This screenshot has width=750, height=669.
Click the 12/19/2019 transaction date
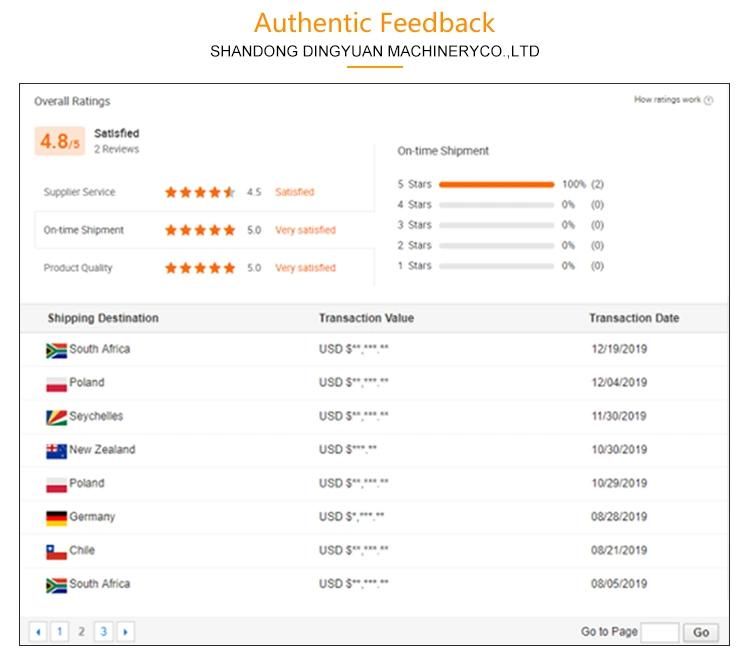(x=619, y=349)
